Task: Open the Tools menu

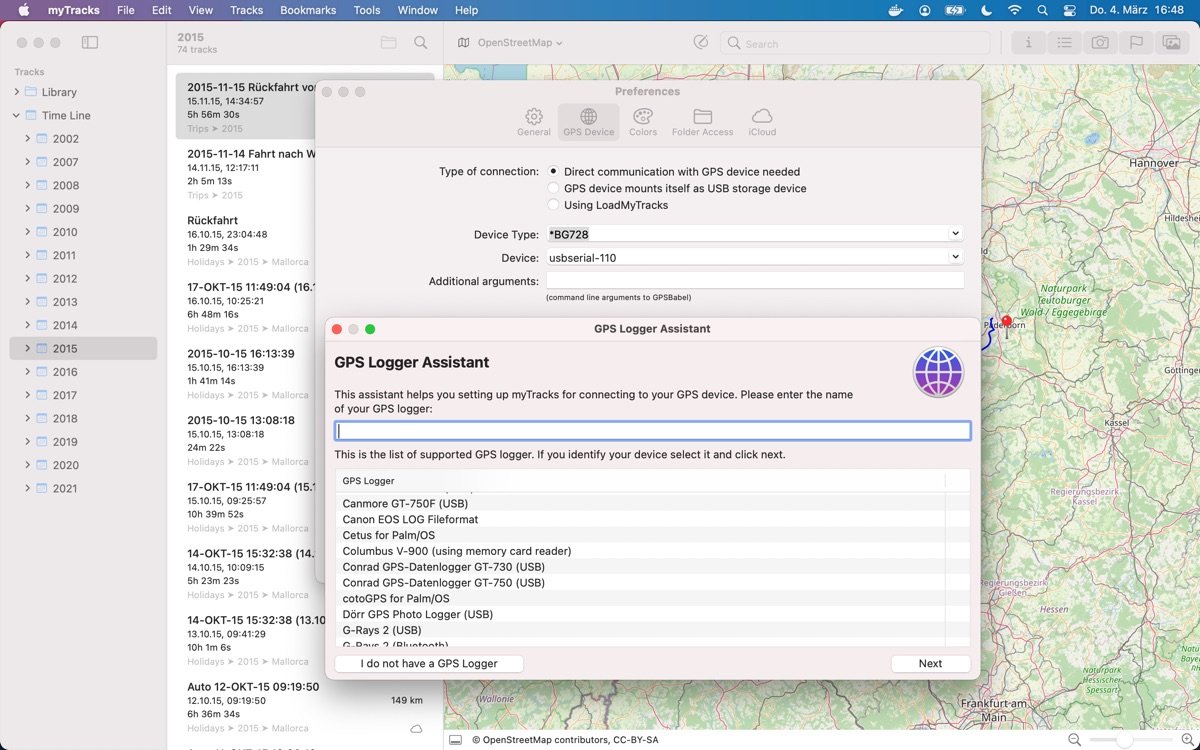Action: click(x=367, y=10)
